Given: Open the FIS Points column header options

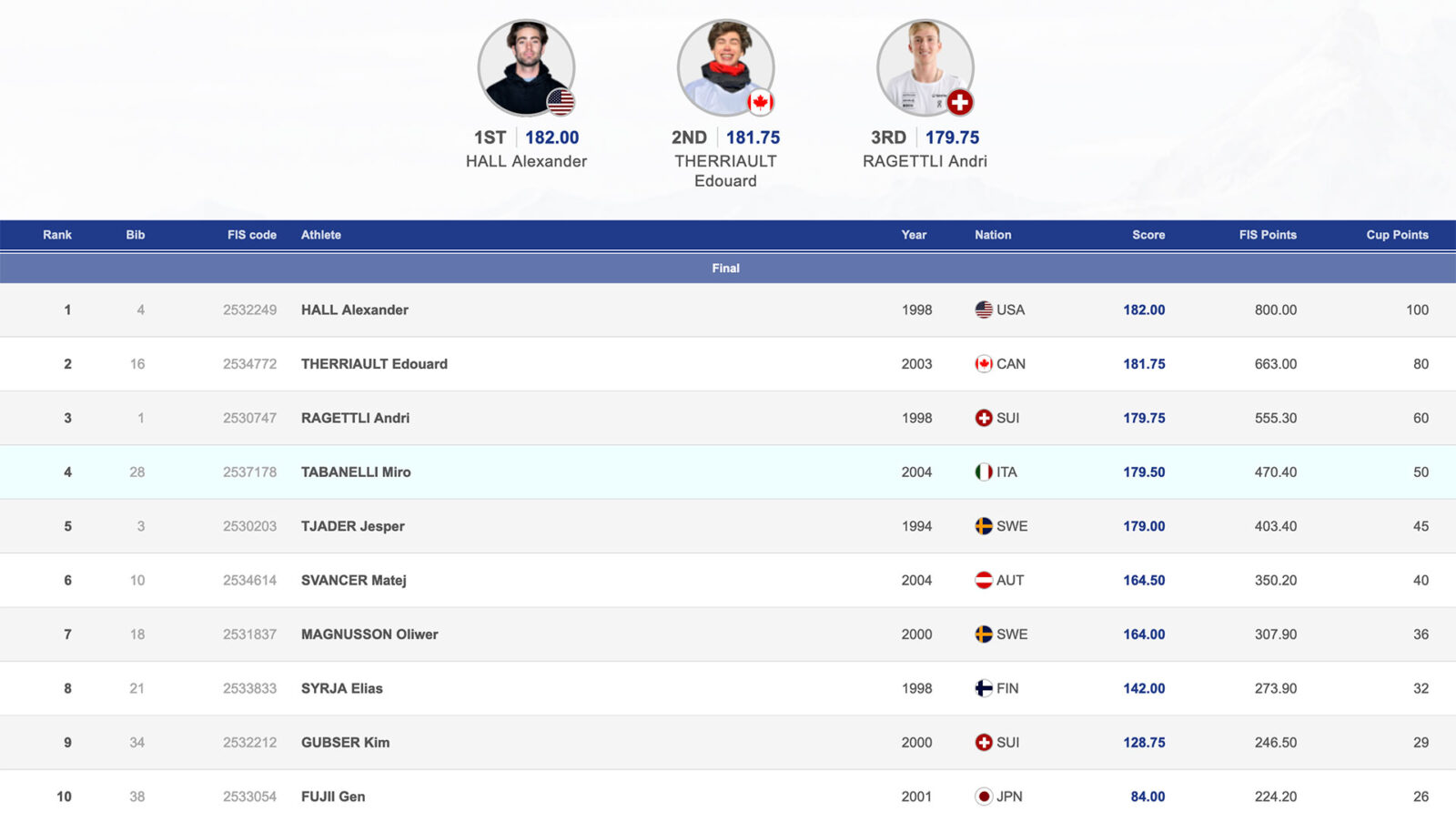Looking at the screenshot, I should click(1267, 234).
